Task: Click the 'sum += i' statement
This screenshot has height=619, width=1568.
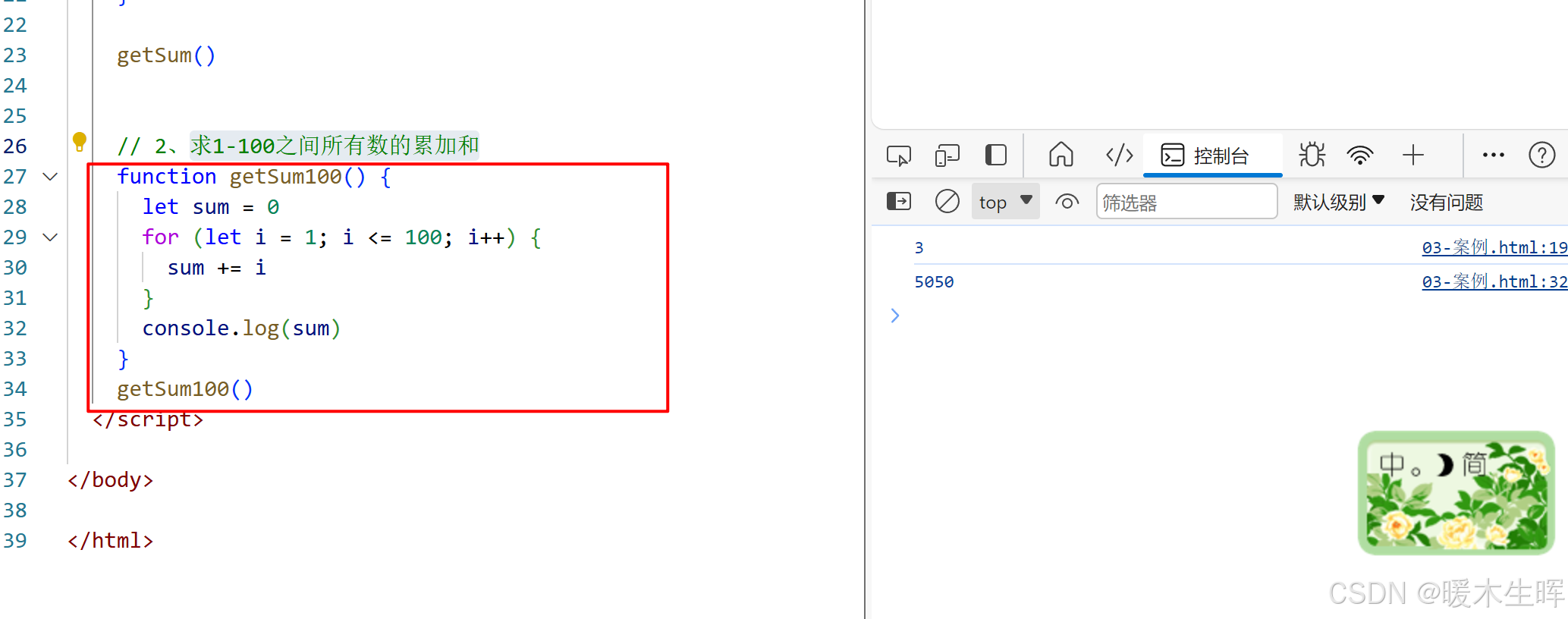Action: pyautogui.click(x=216, y=268)
